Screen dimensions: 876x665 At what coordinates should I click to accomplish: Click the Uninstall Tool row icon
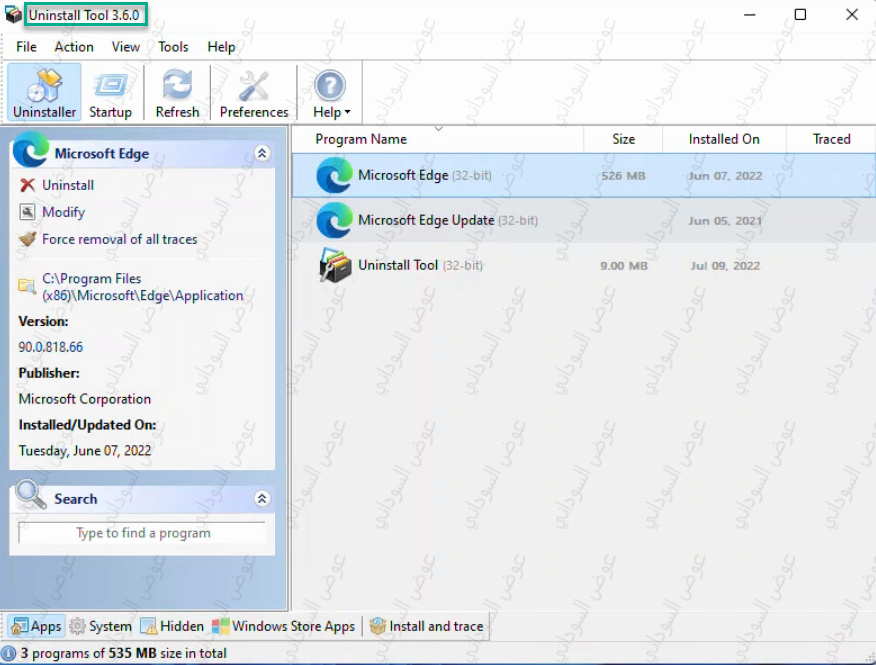(x=335, y=265)
